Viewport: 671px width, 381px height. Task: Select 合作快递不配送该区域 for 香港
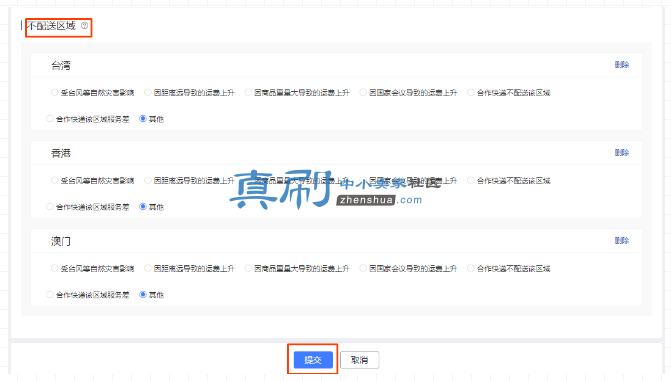pyautogui.click(x=471, y=181)
